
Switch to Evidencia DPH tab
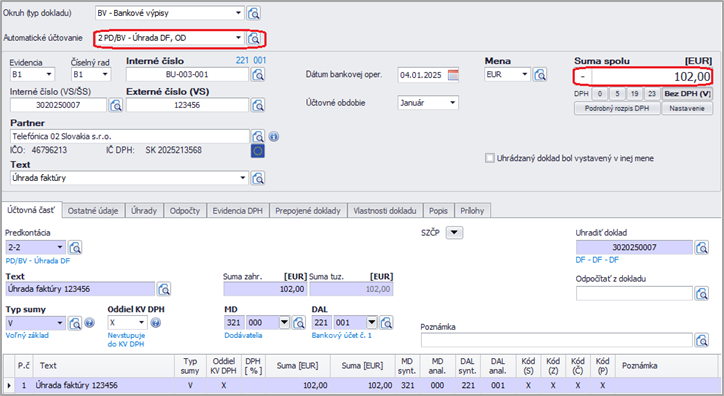pyautogui.click(x=238, y=211)
